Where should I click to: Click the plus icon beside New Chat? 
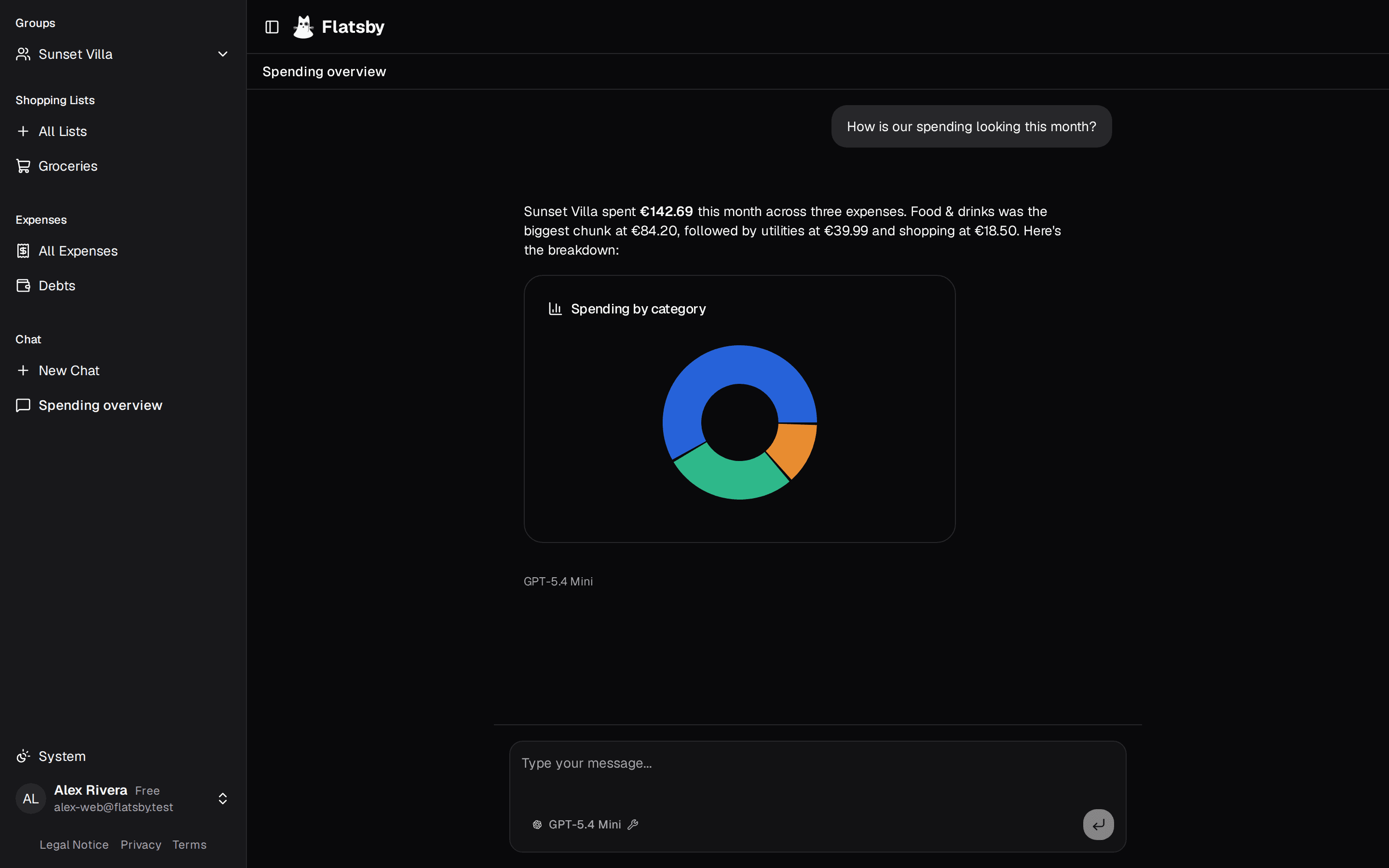[23, 370]
